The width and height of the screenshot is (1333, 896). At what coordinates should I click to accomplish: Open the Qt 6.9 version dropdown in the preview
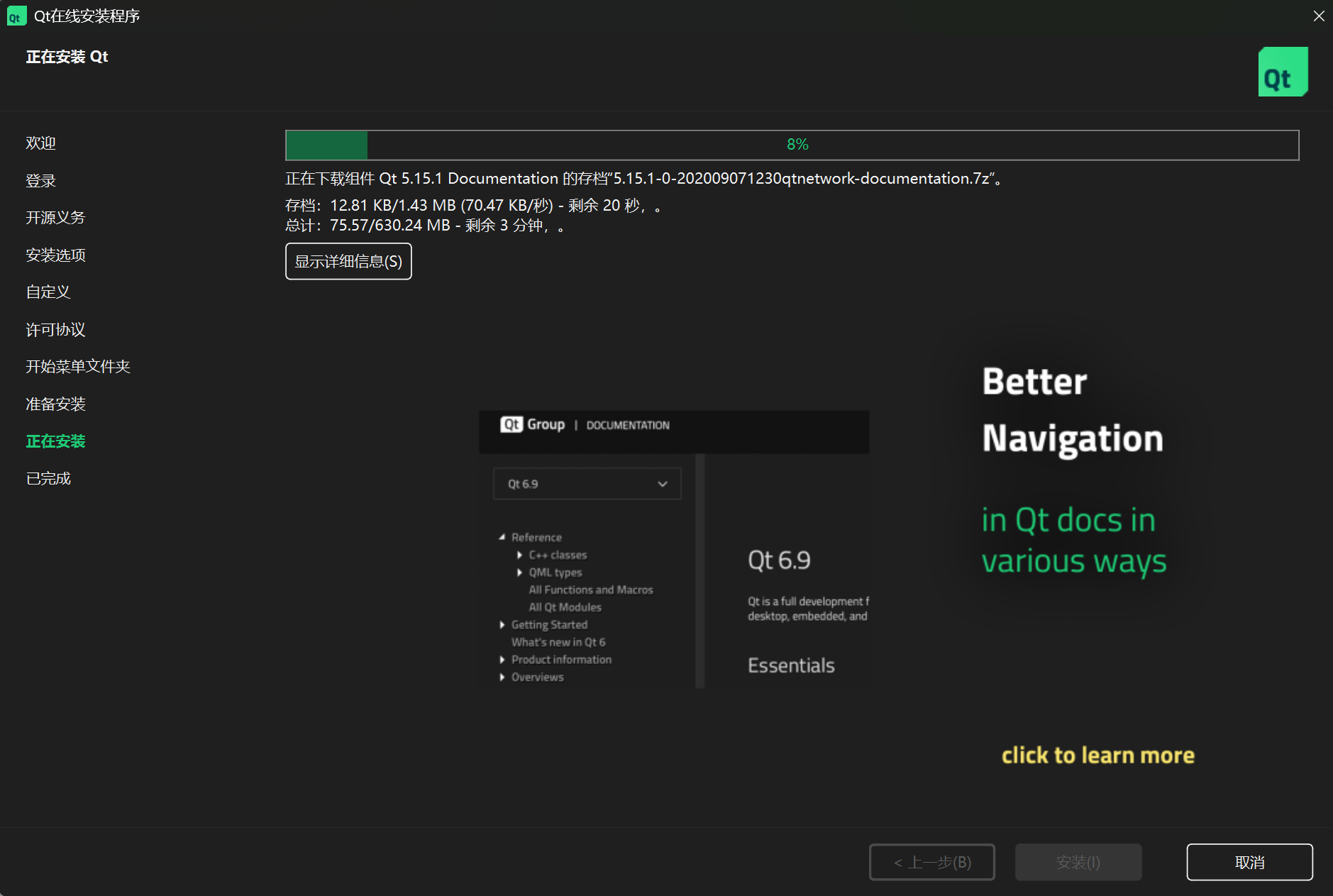[x=587, y=483]
